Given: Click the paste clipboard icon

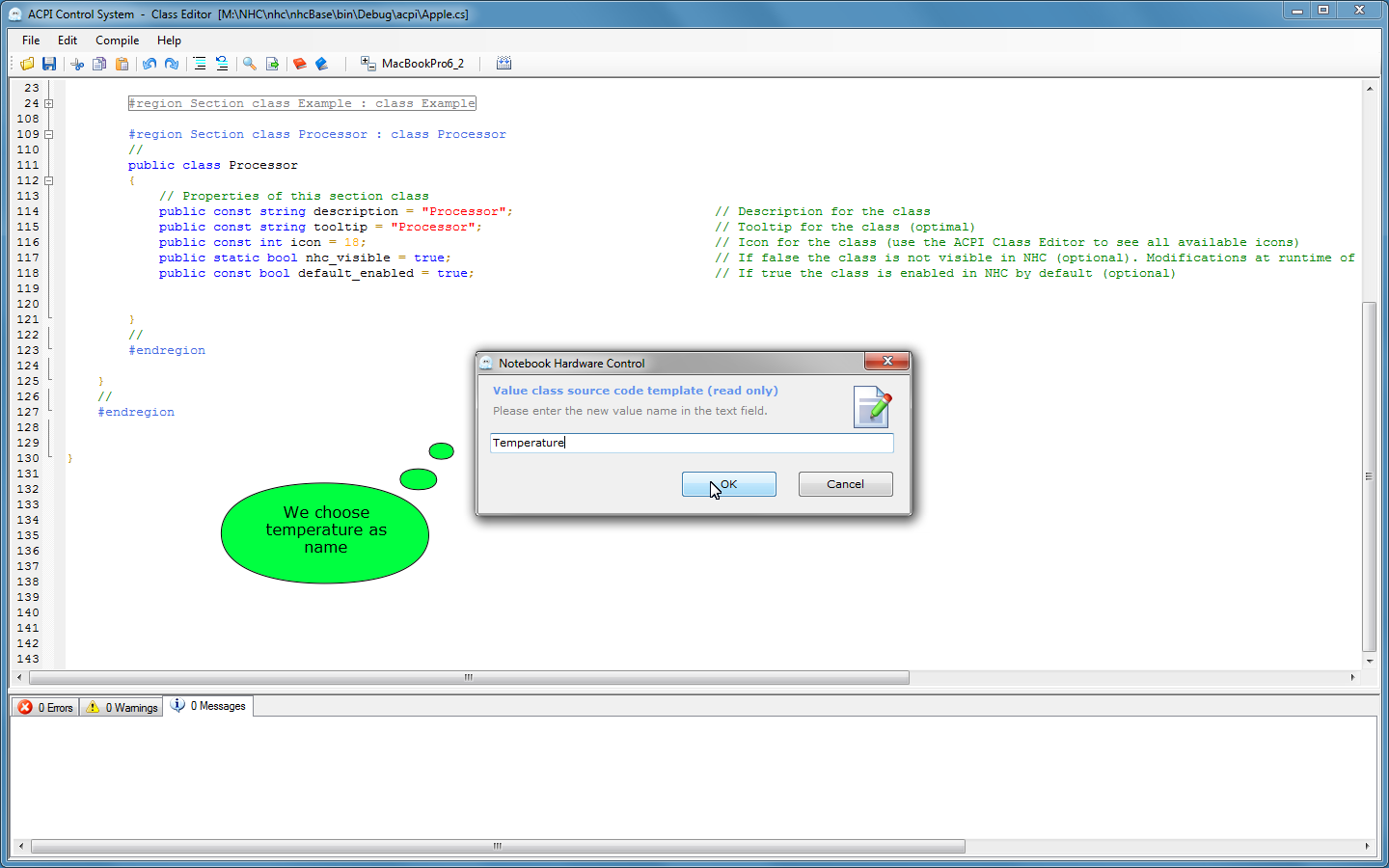Looking at the screenshot, I should [x=122, y=64].
